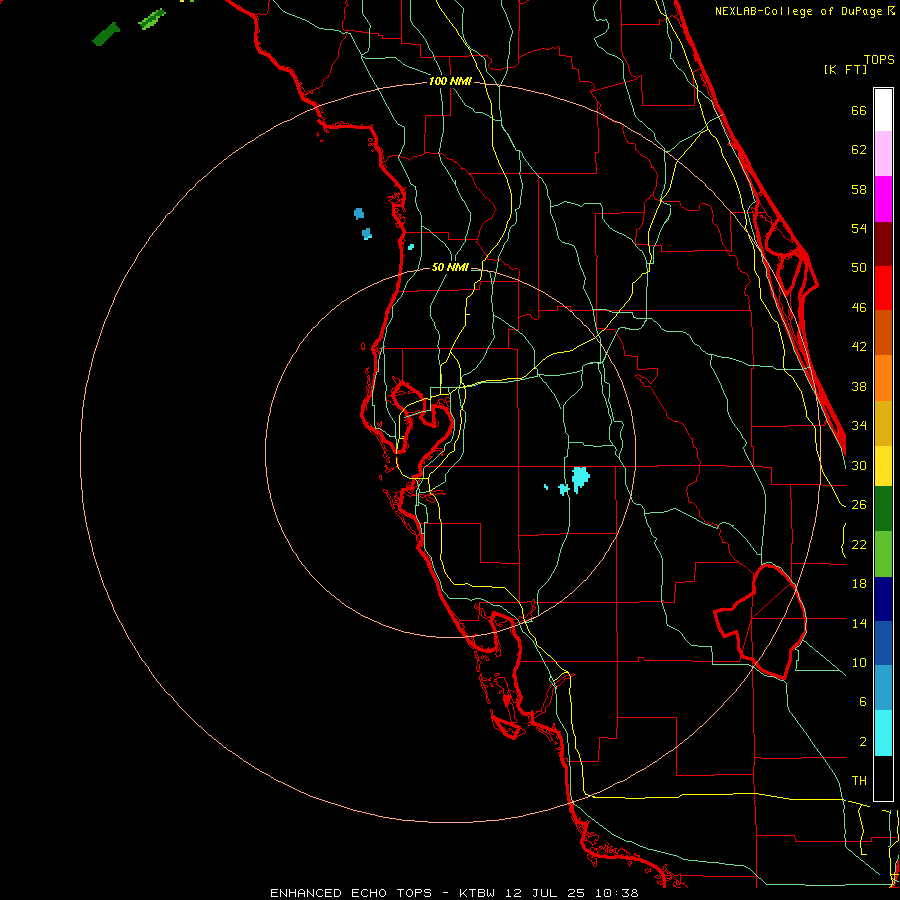Click the large cyan echo inside 50 NMI ring

coord(580,479)
